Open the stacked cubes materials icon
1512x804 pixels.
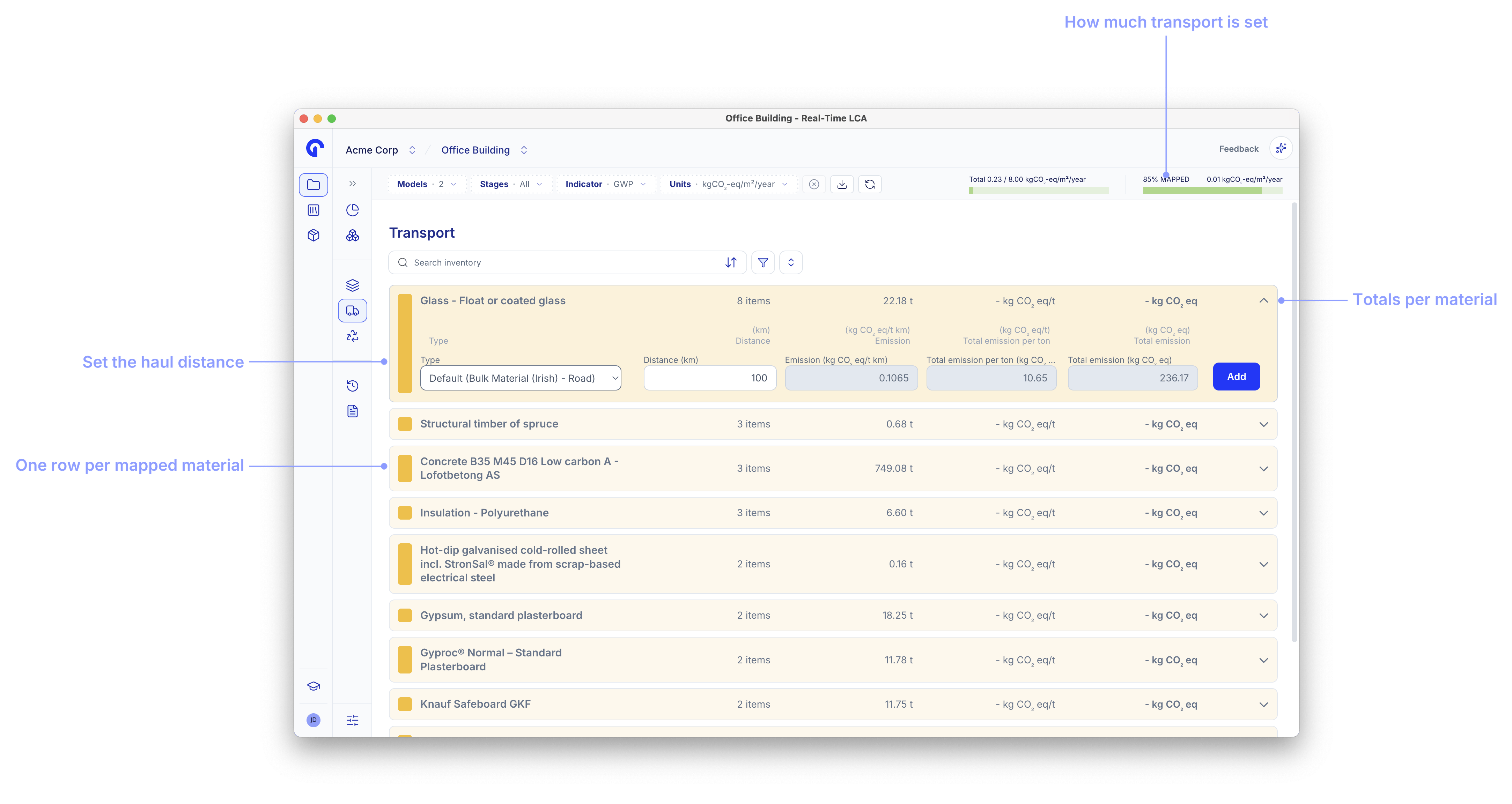[x=352, y=235]
